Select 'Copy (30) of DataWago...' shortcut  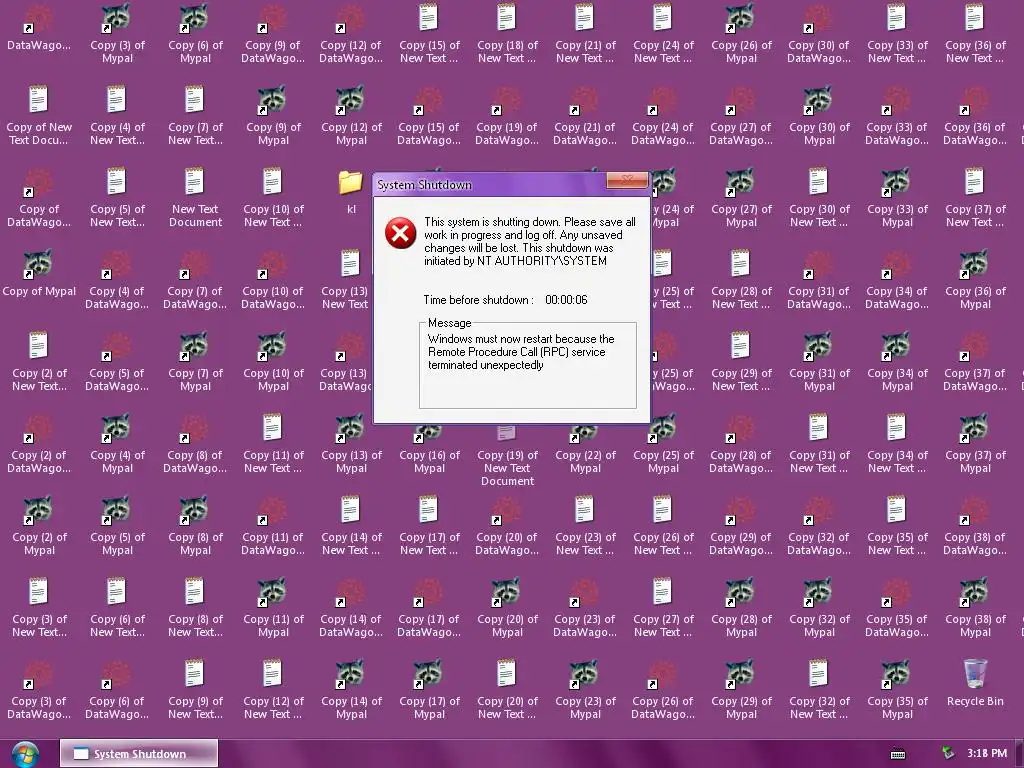click(819, 33)
